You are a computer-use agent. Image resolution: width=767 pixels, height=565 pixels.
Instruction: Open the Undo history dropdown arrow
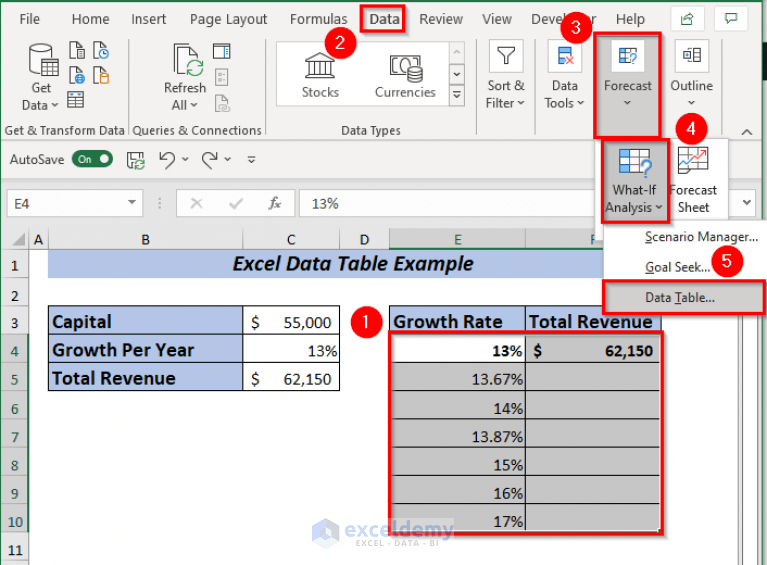[x=185, y=159]
